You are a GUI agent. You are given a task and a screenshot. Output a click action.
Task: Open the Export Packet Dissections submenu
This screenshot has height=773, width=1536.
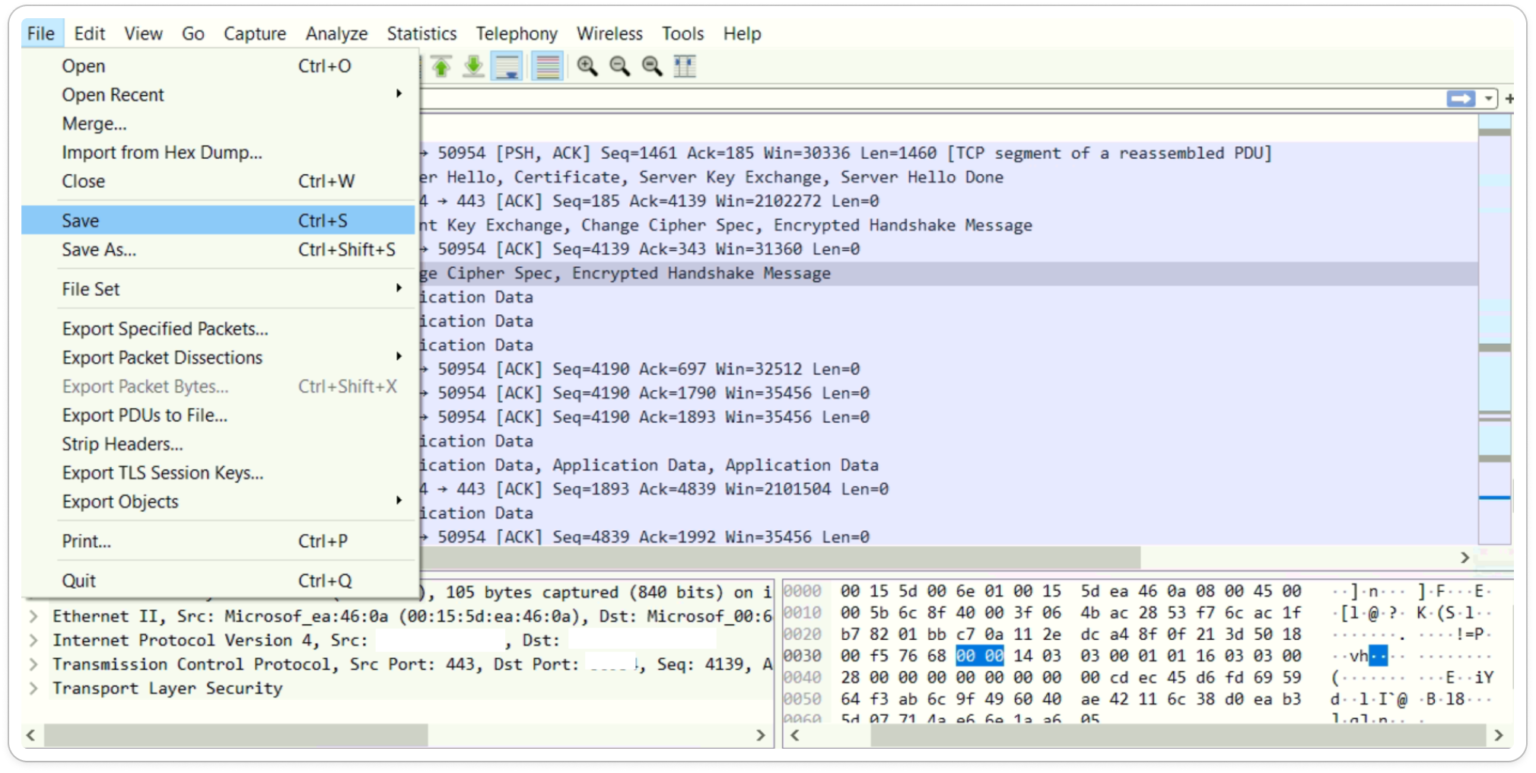164,357
